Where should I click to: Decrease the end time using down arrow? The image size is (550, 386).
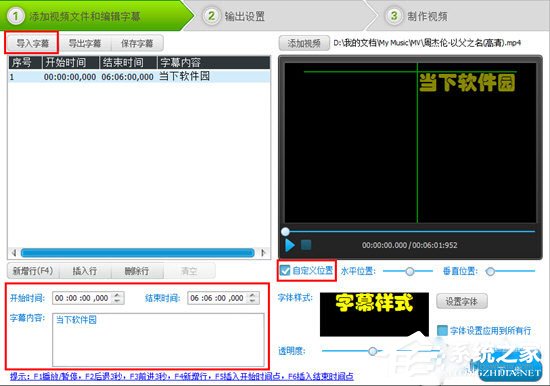coord(252,301)
